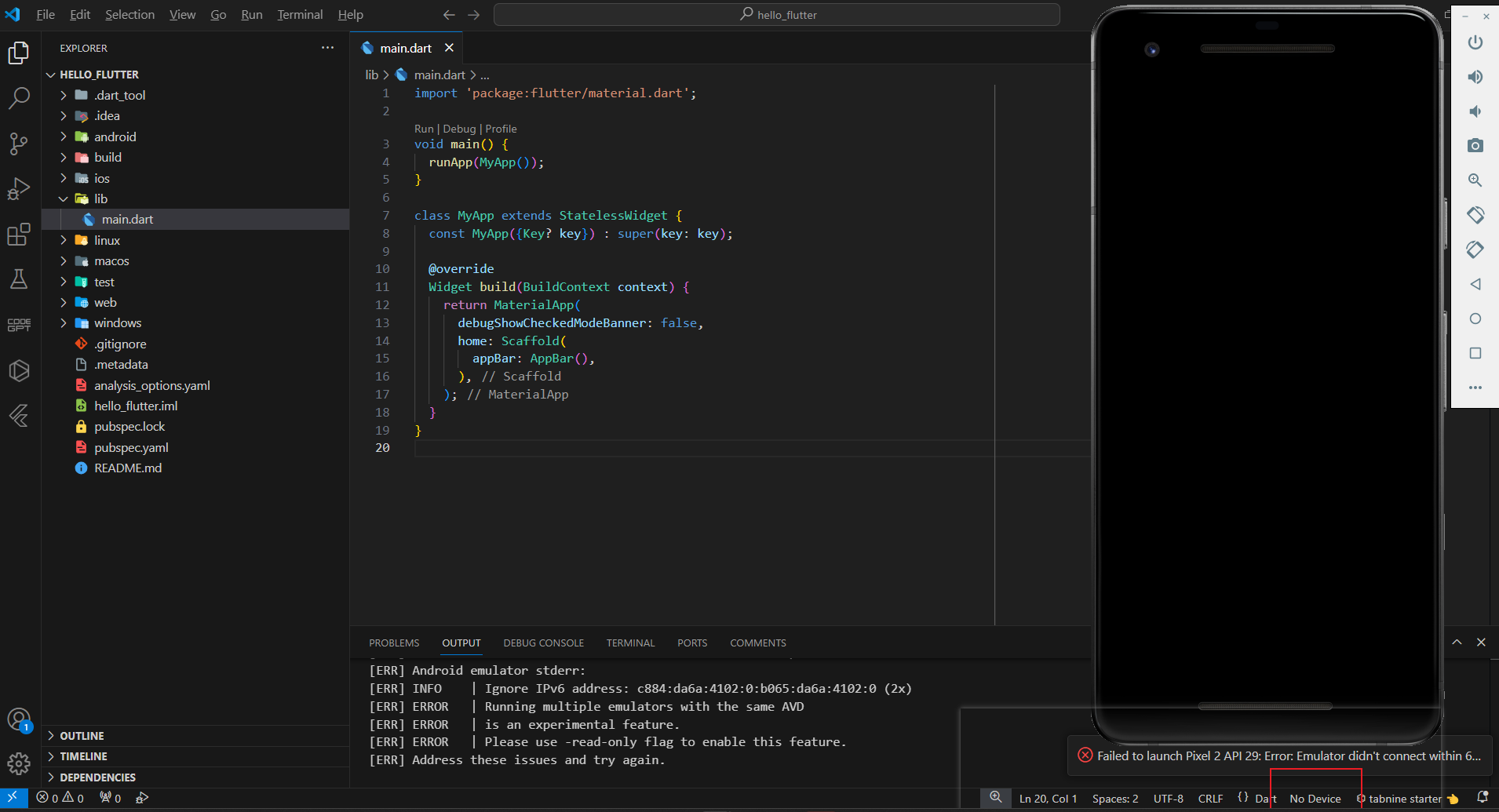Viewport: 1499px width, 812px height.
Task: Click the errors and warnings count
Action: point(60,798)
